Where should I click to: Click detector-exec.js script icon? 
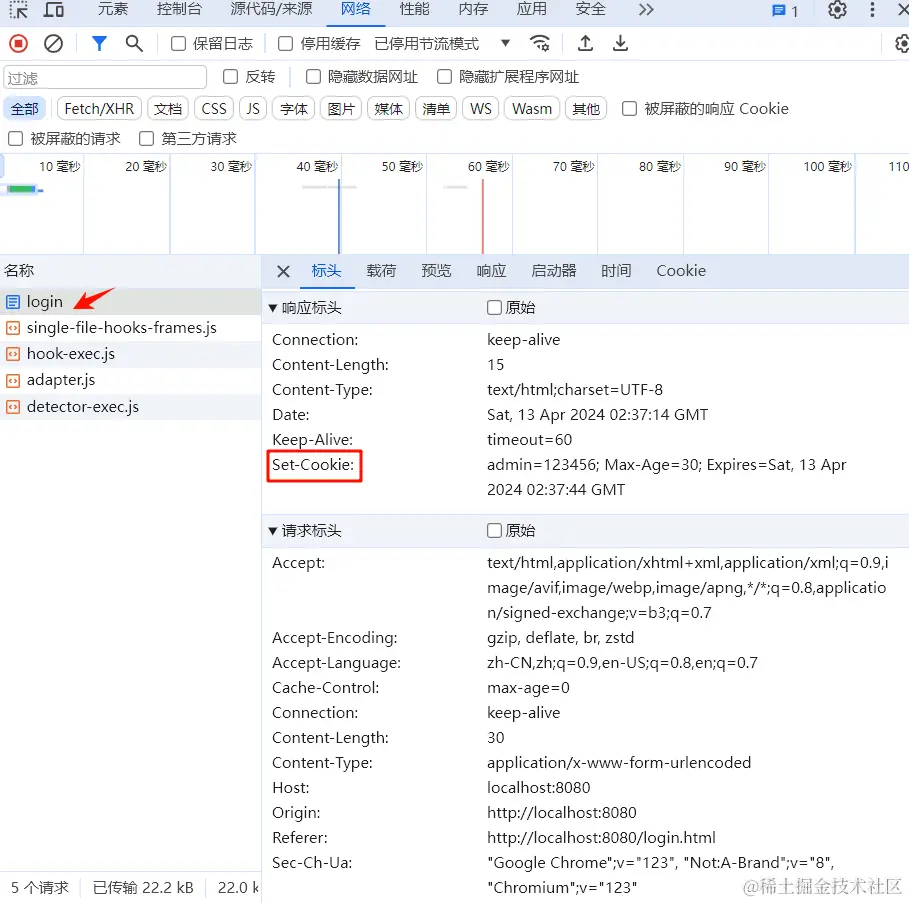coord(13,407)
